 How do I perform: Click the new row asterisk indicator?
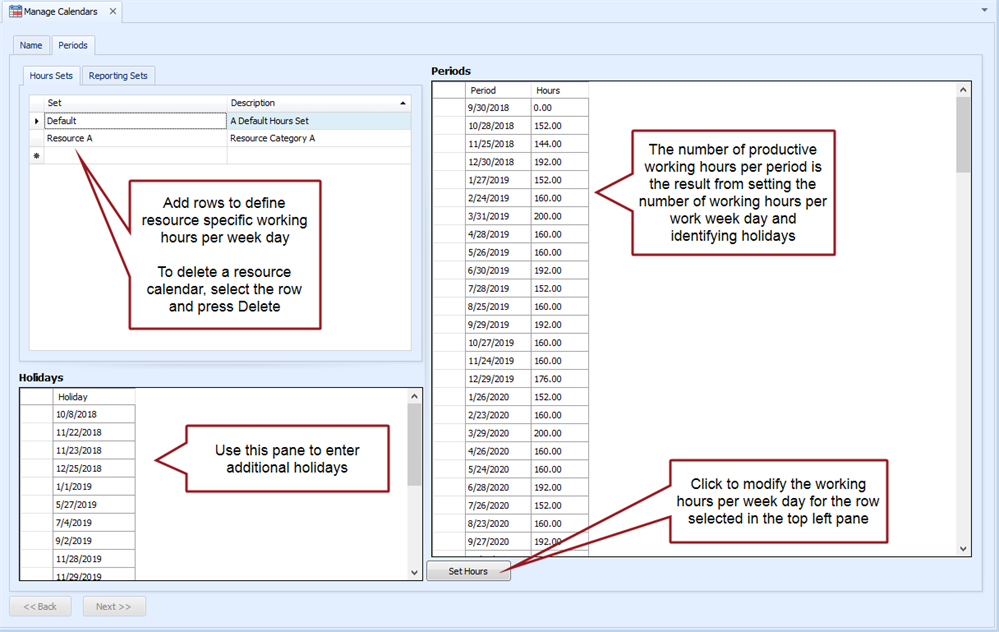point(37,156)
